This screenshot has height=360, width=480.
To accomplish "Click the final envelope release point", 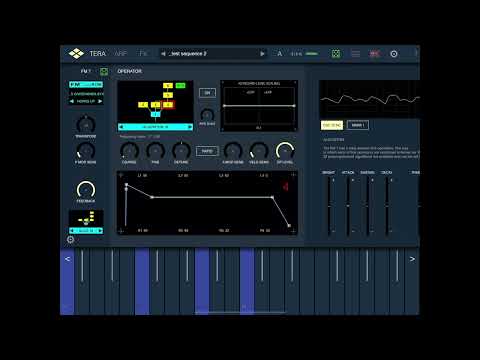I will tap(289, 226).
